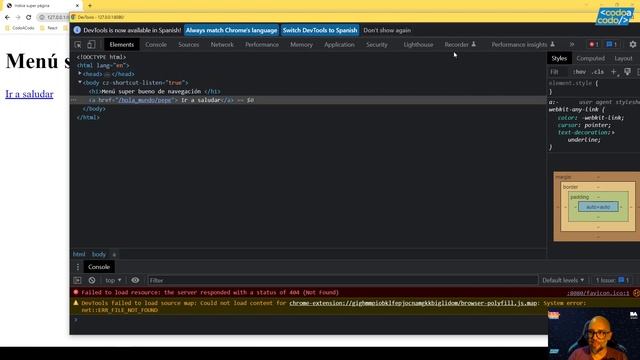Open the /hola_mundo/pepe href link
640x360 pixels.
(x=145, y=100)
